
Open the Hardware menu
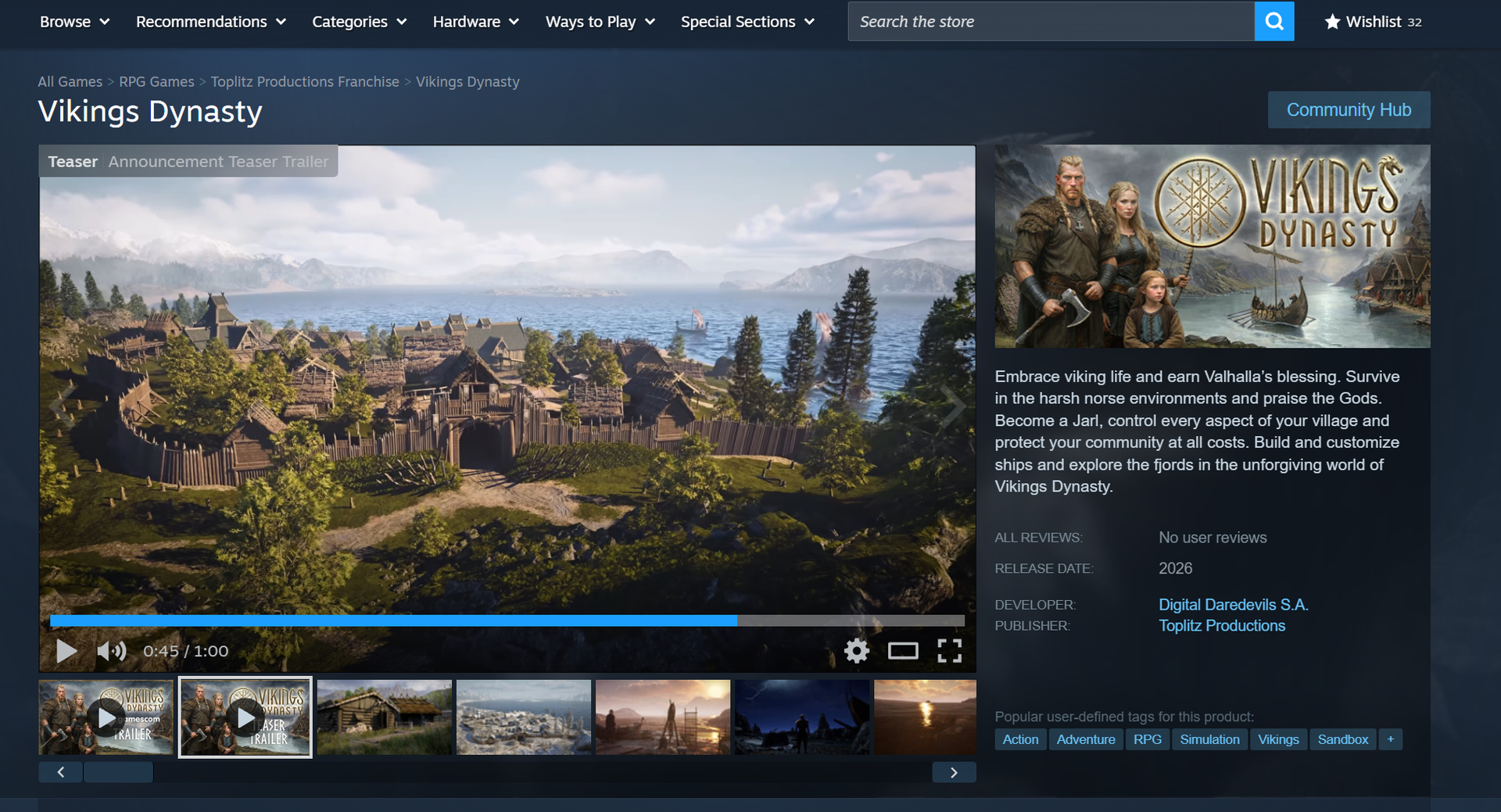pos(475,22)
